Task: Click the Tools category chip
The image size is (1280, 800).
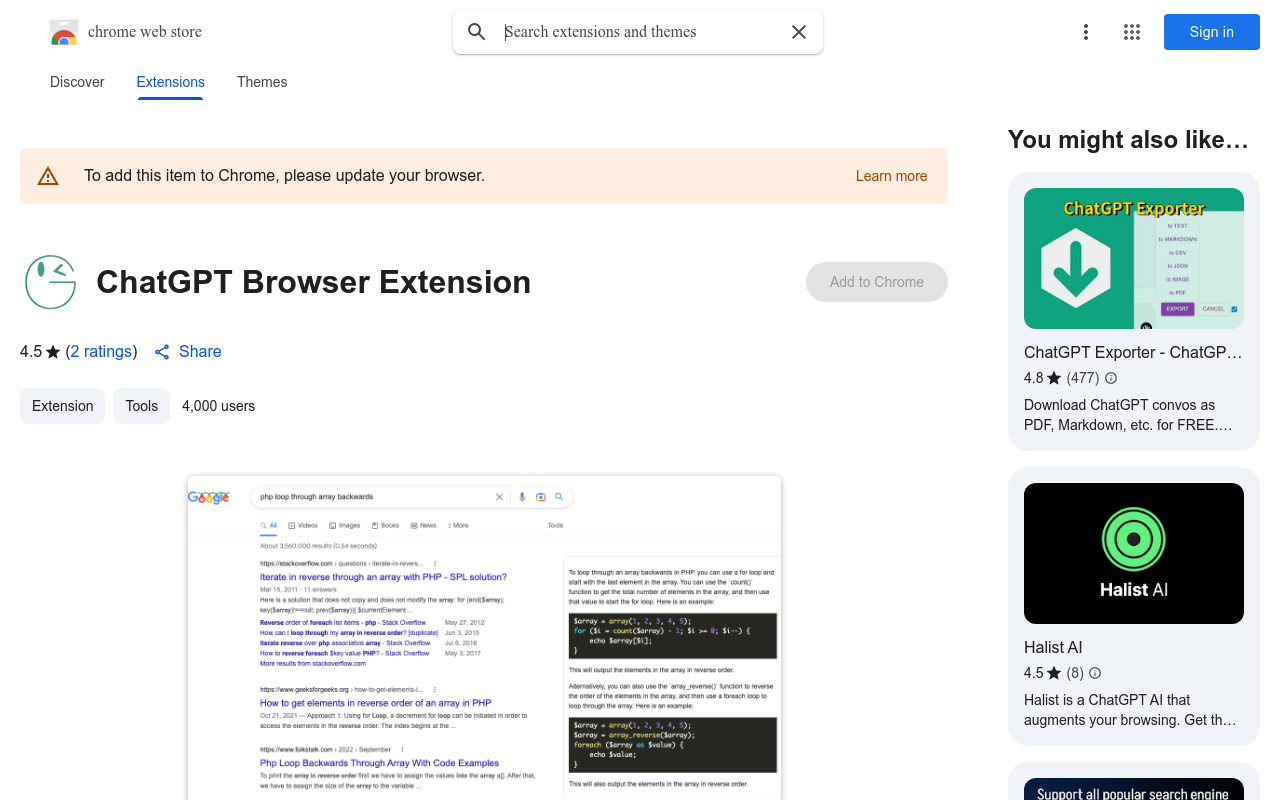Action: coord(142,406)
